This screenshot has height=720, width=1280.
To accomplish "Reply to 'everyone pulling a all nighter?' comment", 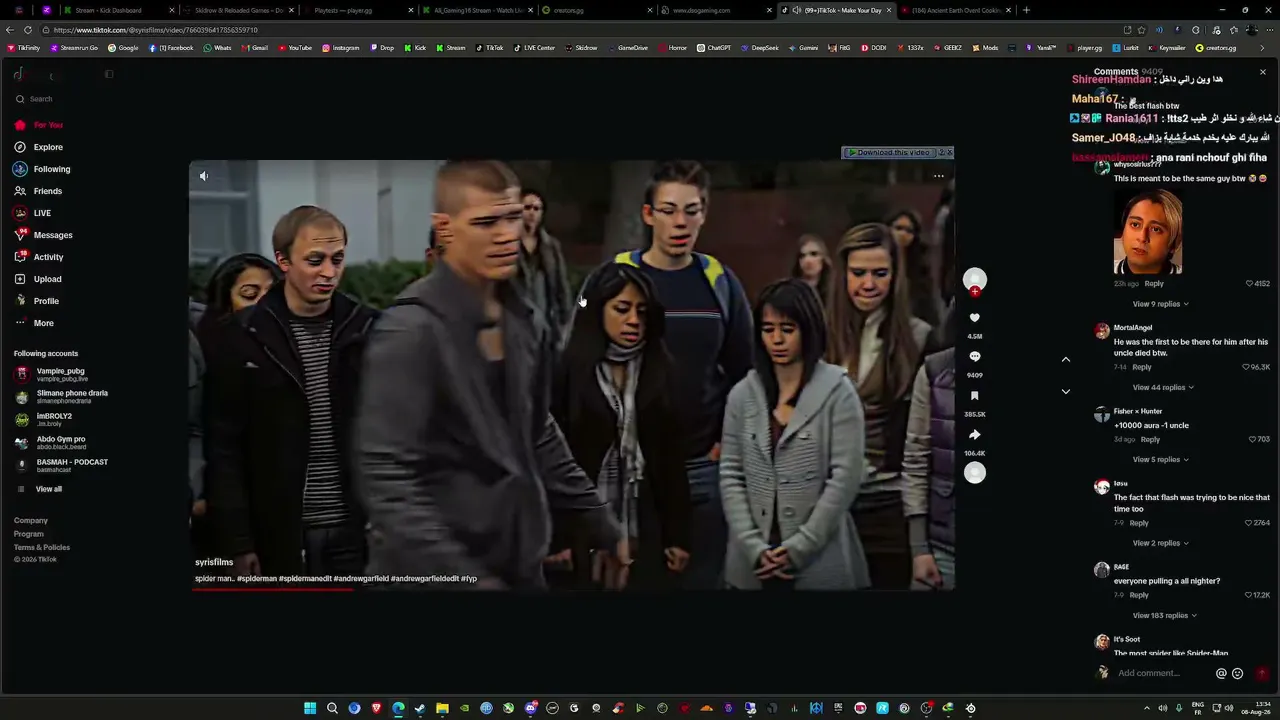I will click(1139, 595).
